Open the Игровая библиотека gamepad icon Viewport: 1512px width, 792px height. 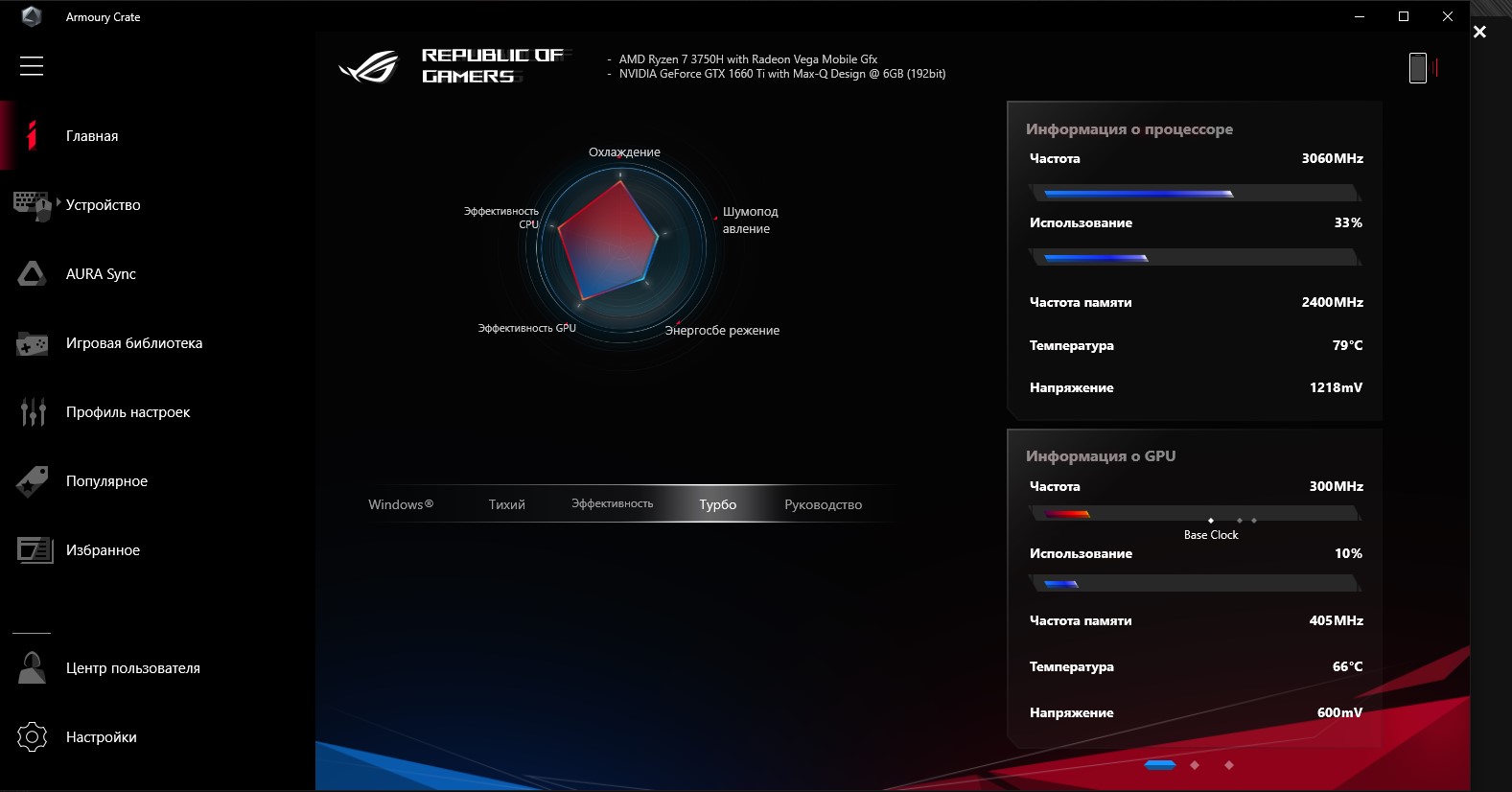point(32,343)
